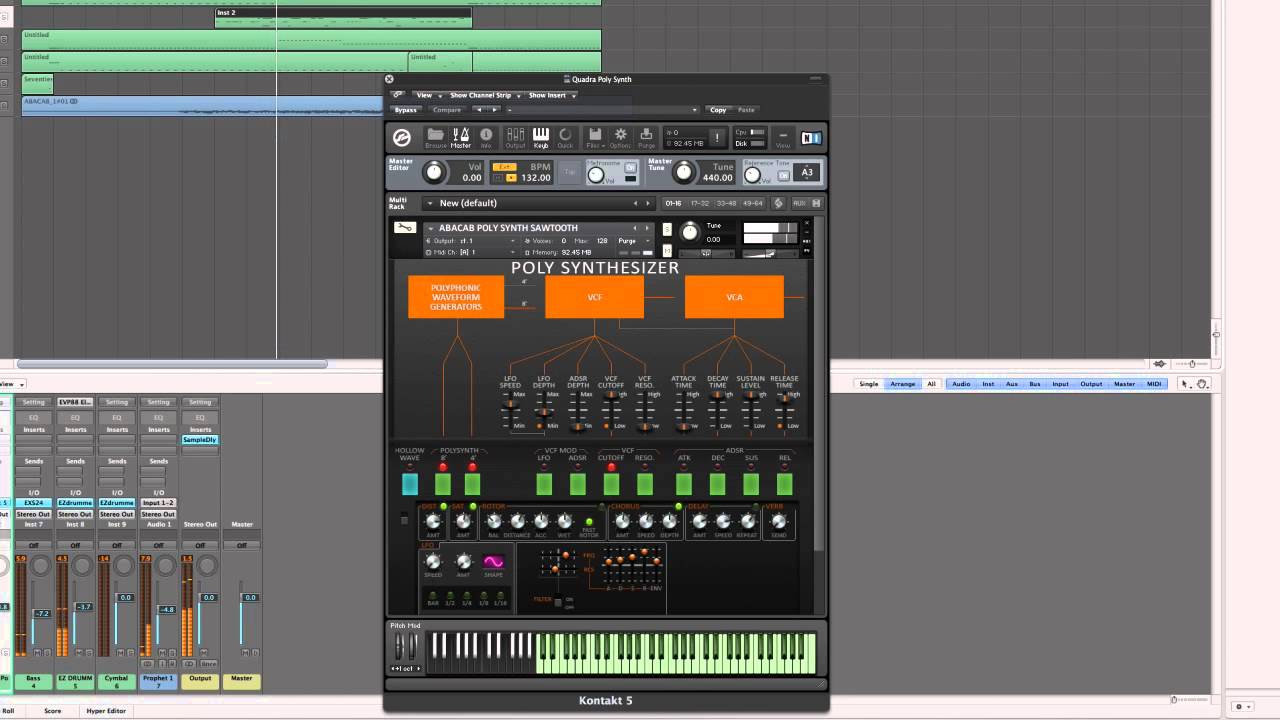Click the Info icon in Kontakt toolbar
The height and width of the screenshot is (720, 1280).
486,137
